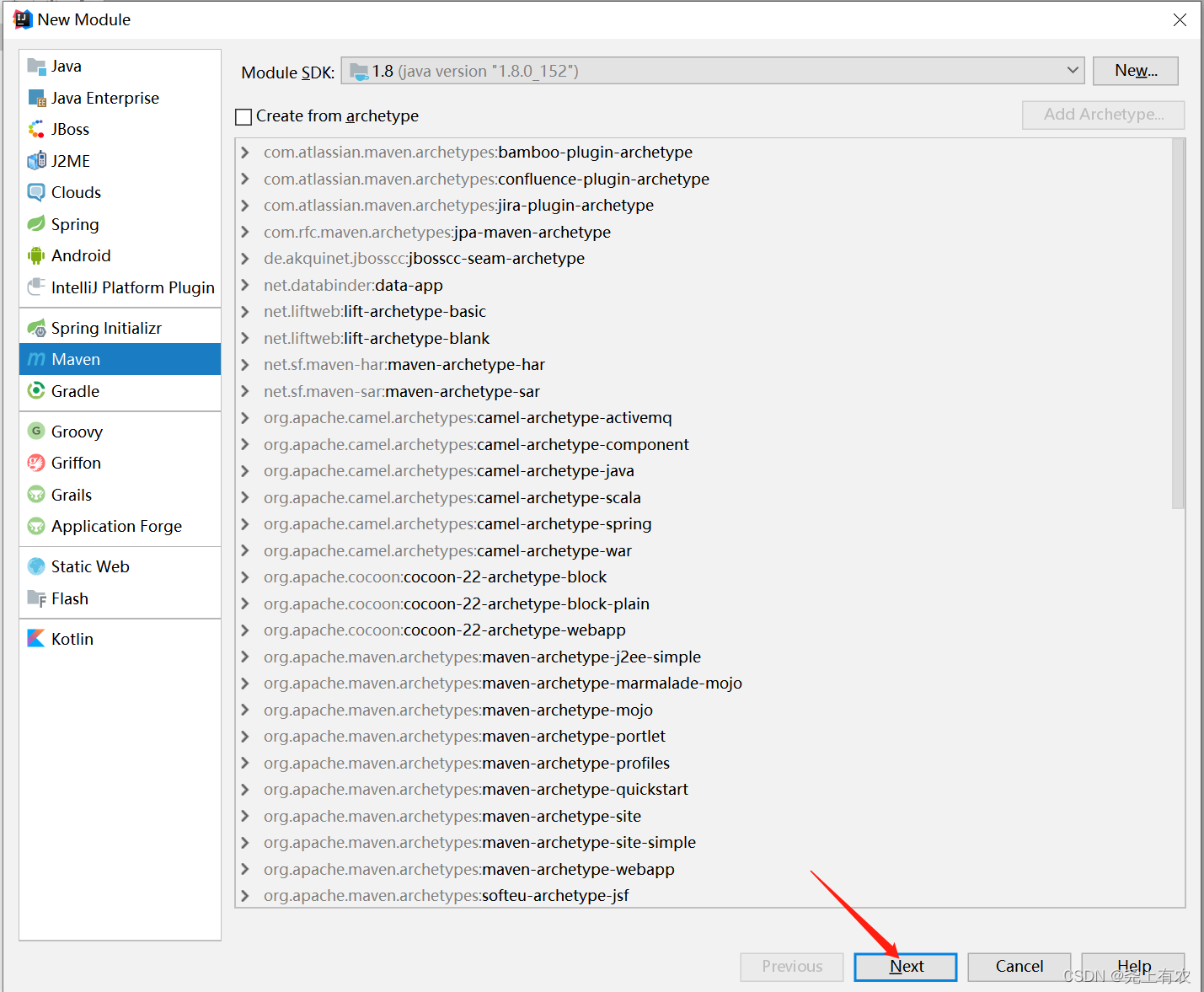1204x992 pixels.
Task: Select cocoon-22-archetype-block-plain row
Action: point(704,603)
